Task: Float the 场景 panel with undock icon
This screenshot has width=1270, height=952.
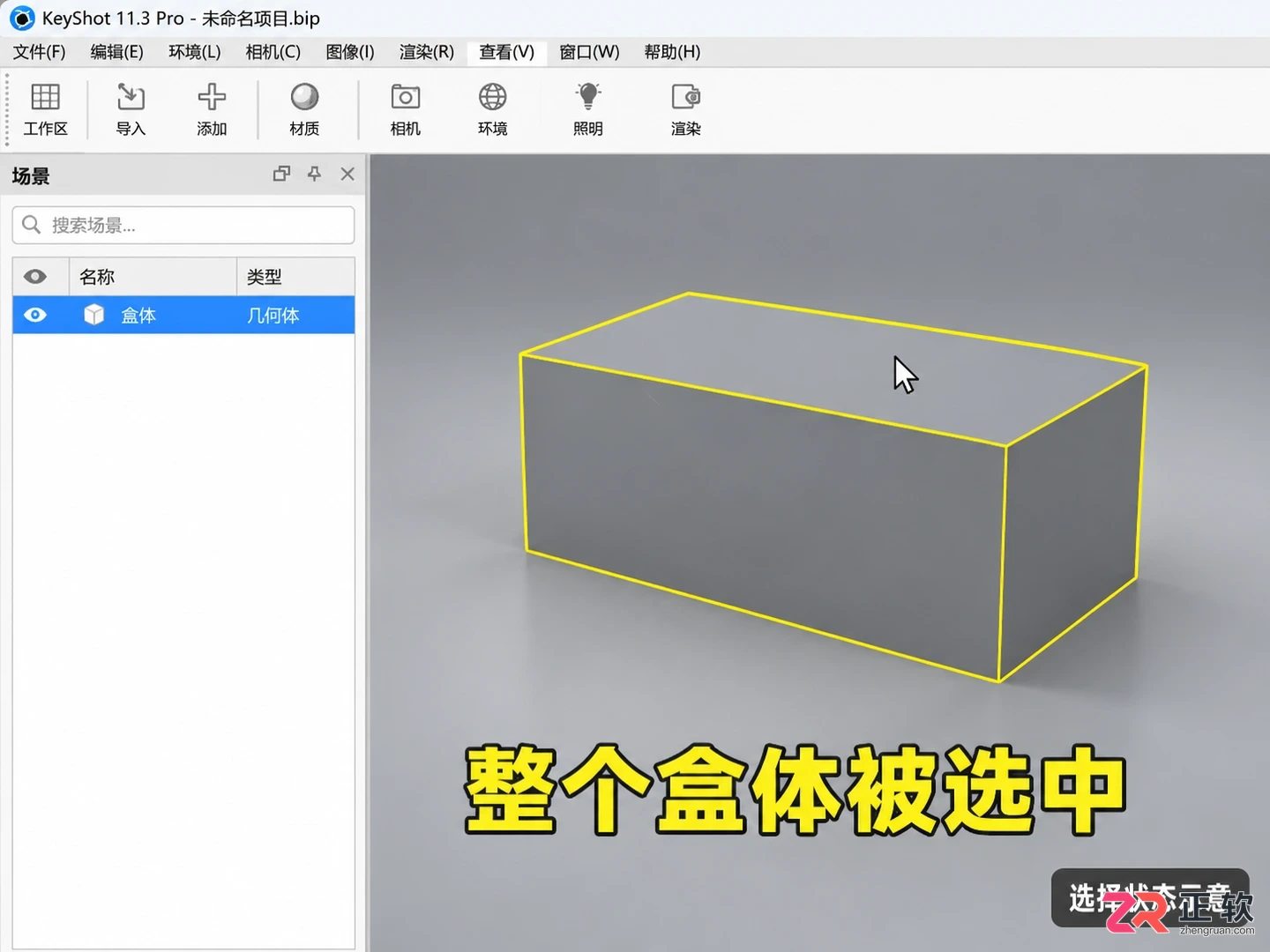Action: (x=281, y=174)
